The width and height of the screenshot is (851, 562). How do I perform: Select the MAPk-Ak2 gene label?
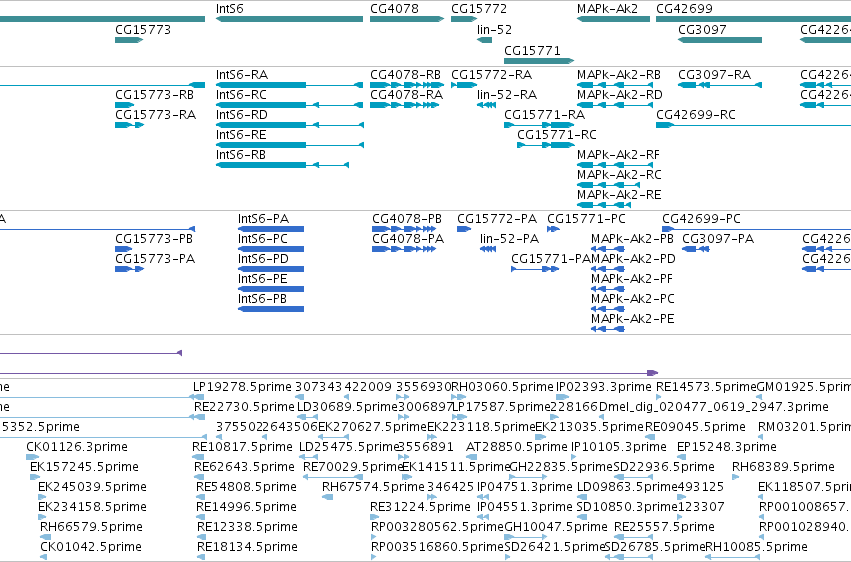click(607, 9)
